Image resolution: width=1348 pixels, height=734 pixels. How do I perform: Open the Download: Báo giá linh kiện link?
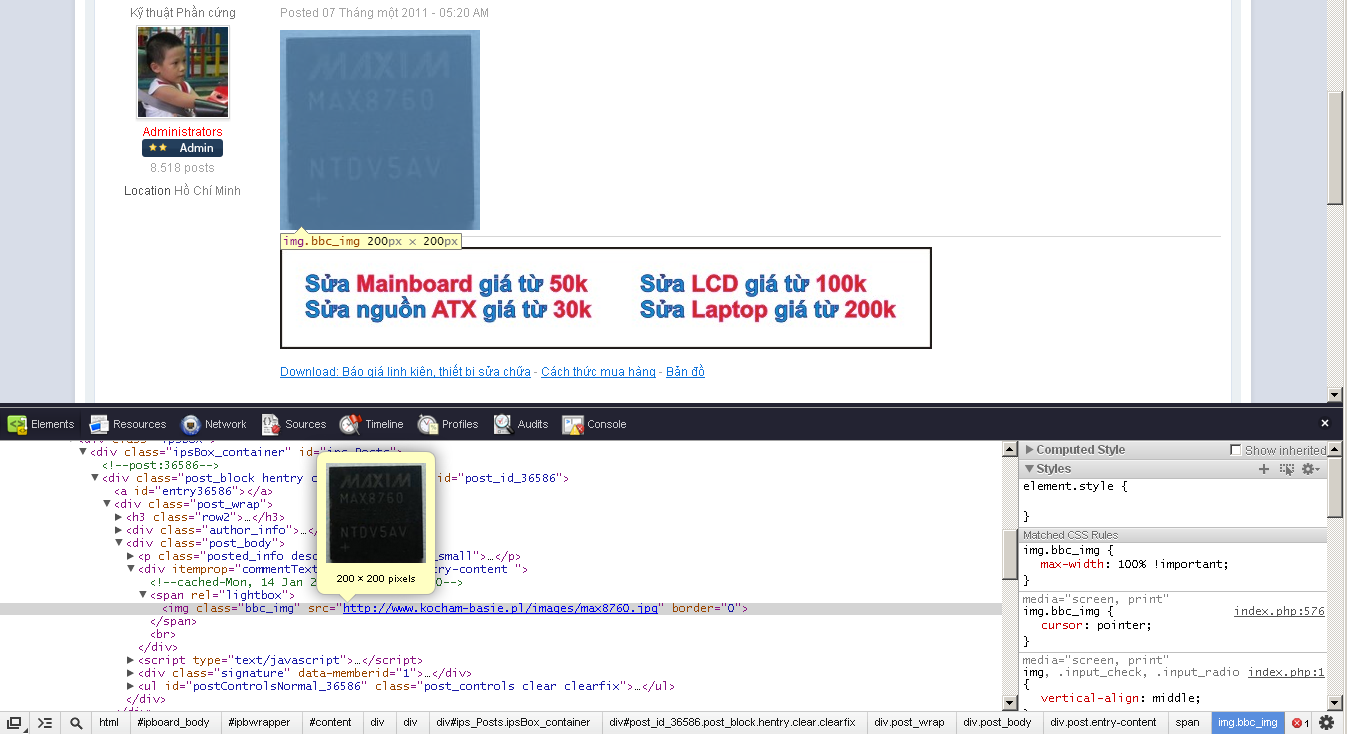(x=405, y=372)
